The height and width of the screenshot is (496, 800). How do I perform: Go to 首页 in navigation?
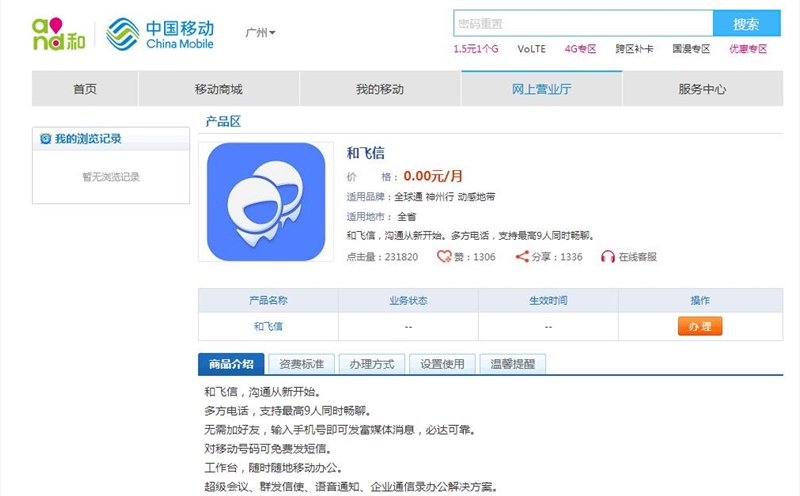(85, 89)
